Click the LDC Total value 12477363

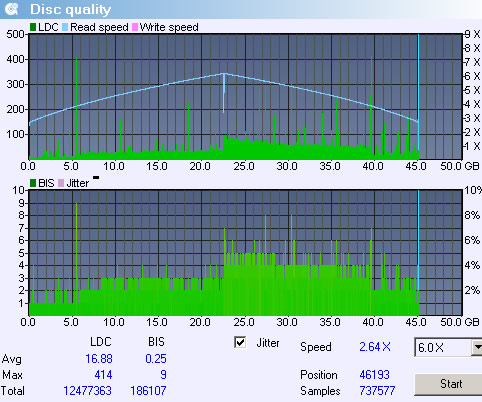pyautogui.click(x=87, y=390)
